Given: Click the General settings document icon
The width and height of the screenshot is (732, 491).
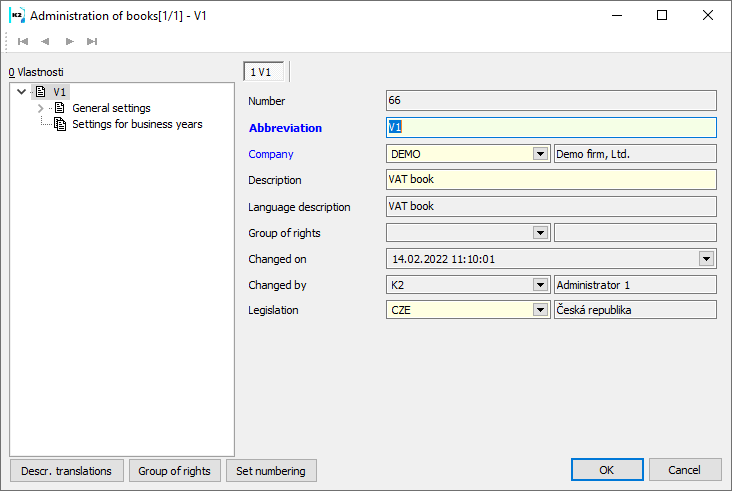Looking at the screenshot, I should pos(60,108).
